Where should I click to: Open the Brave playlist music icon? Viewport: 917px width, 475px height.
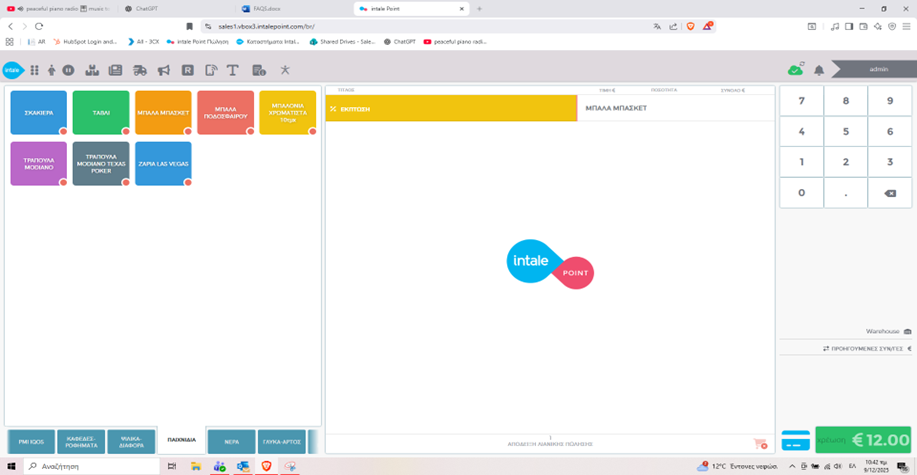835,26
